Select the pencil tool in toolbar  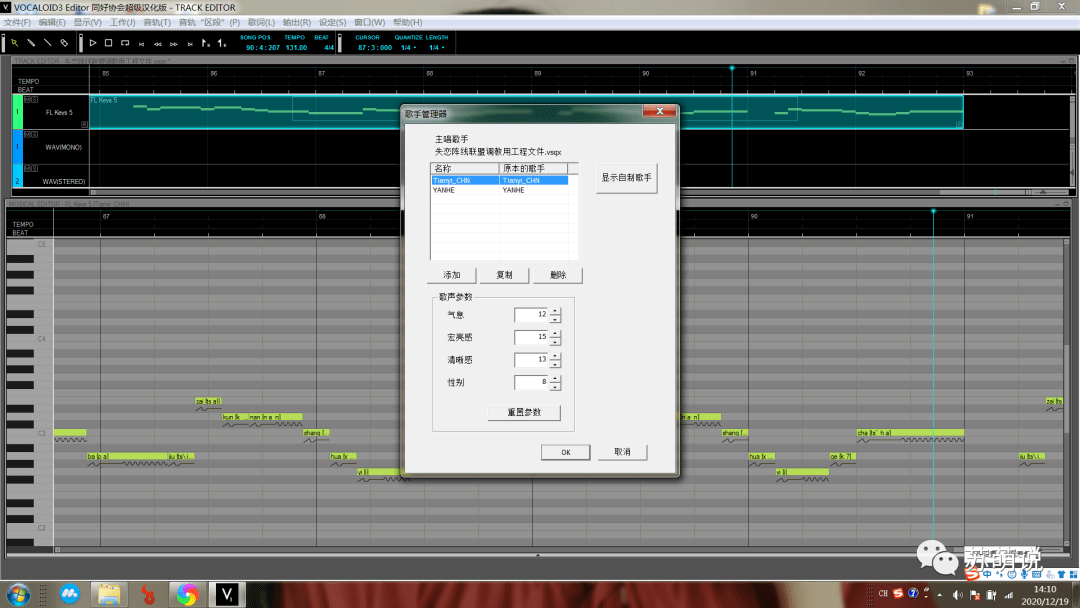(31, 43)
